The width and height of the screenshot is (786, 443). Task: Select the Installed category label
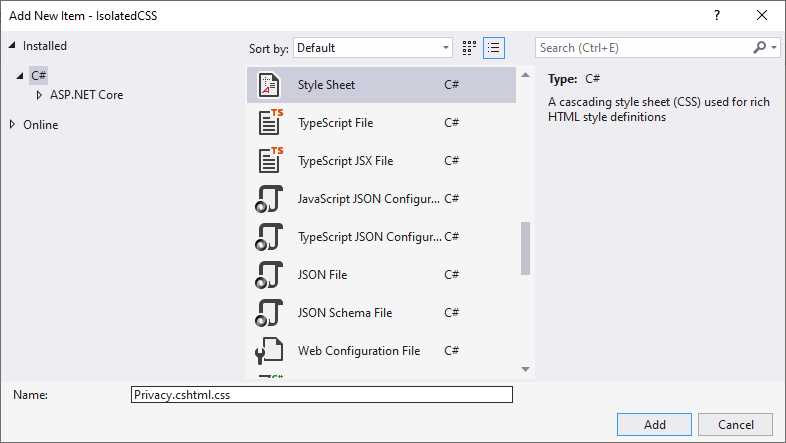coord(45,46)
